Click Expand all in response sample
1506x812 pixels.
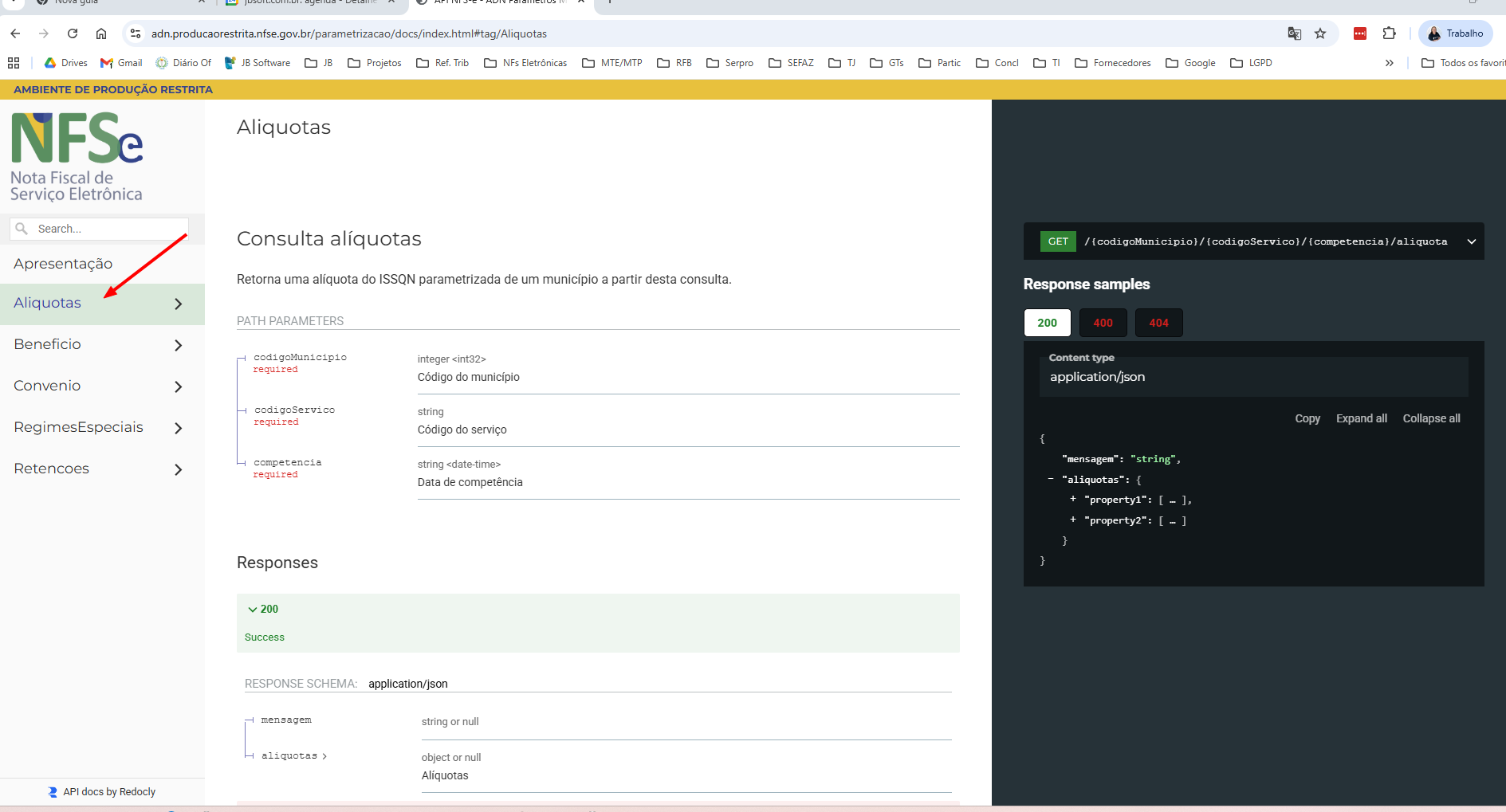(x=1361, y=418)
